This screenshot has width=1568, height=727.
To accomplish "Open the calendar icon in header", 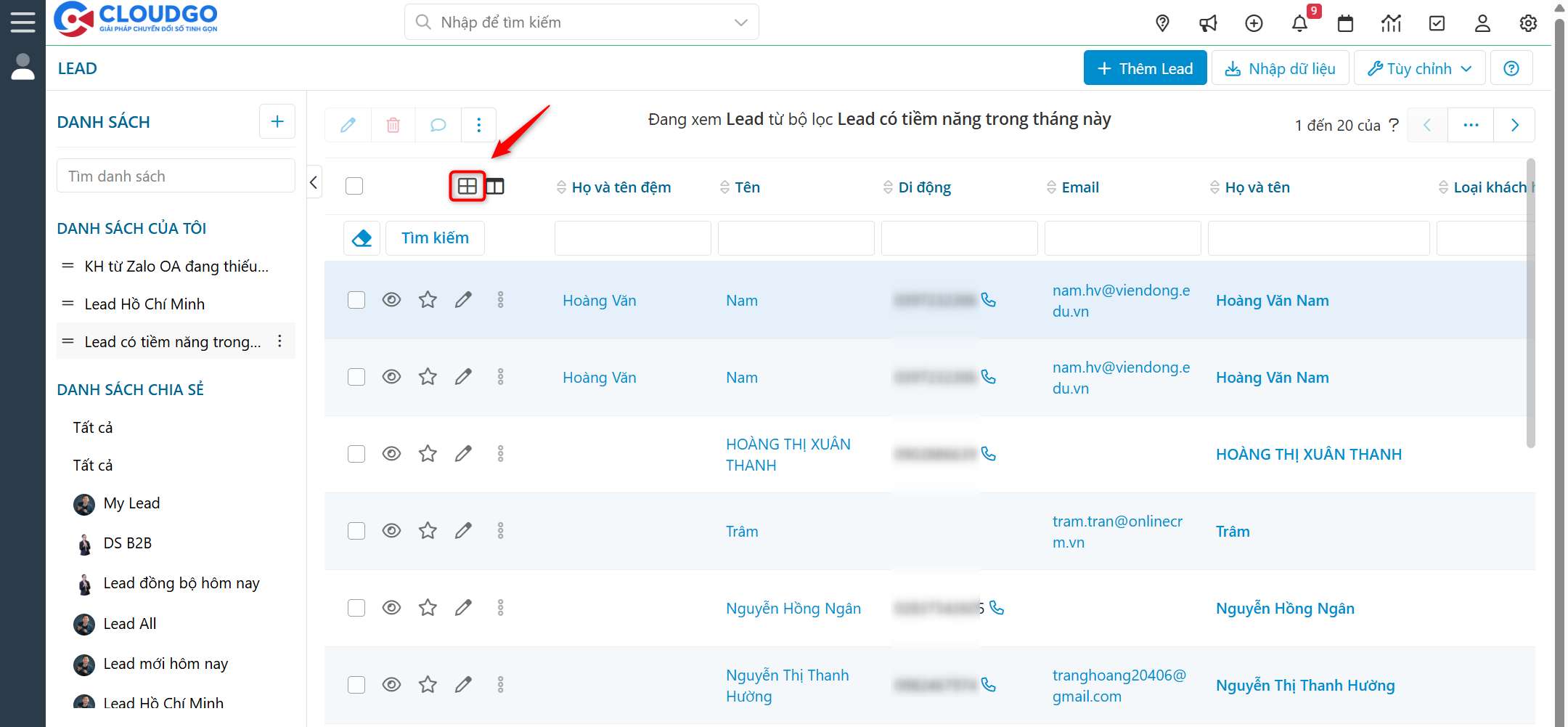I will click(x=1345, y=23).
